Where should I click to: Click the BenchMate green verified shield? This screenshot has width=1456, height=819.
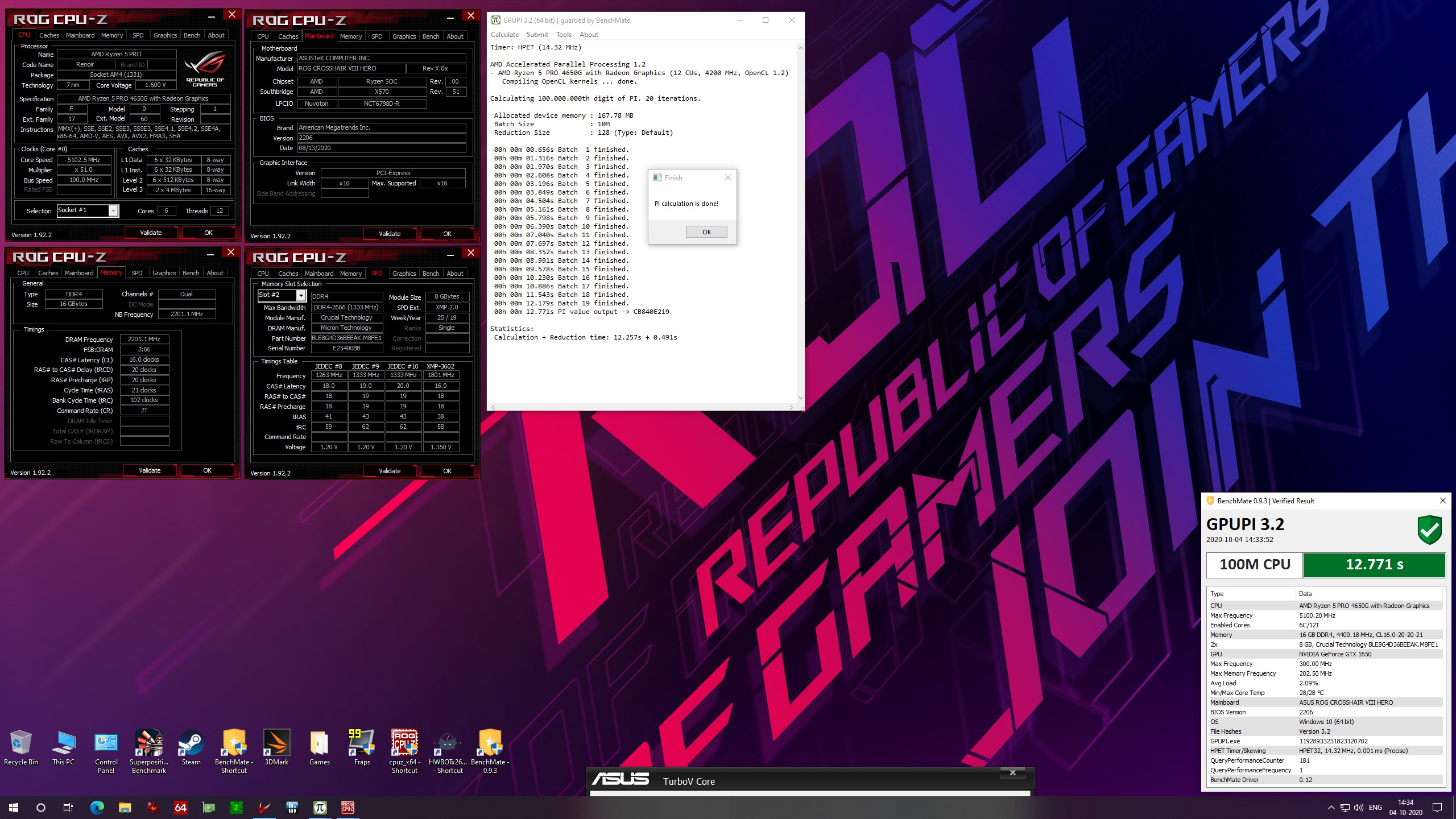pos(1429,530)
